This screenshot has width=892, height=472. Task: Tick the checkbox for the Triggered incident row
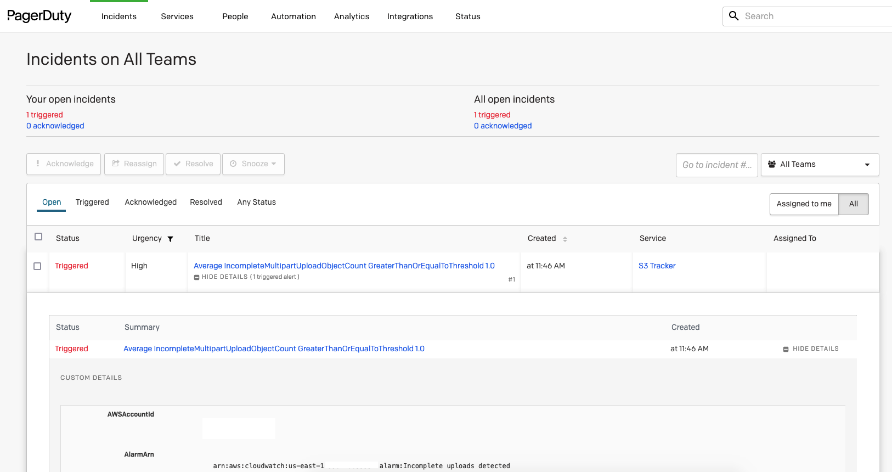[x=37, y=266]
